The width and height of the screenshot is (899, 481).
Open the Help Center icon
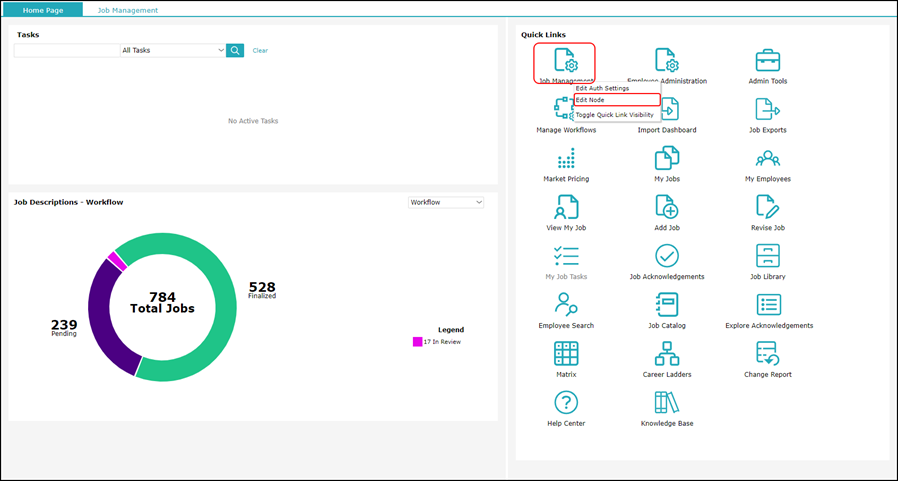click(x=566, y=402)
